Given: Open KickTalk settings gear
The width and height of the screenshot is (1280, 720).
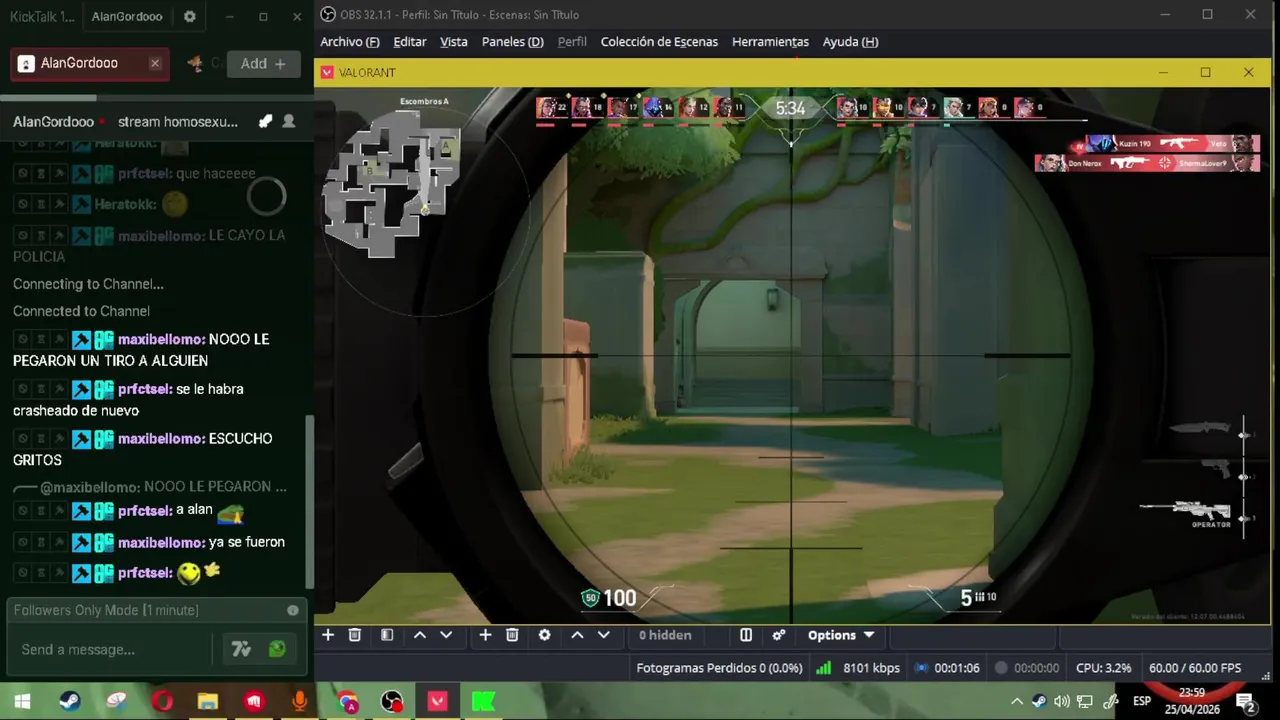Looking at the screenshot, I should [190, 17].
